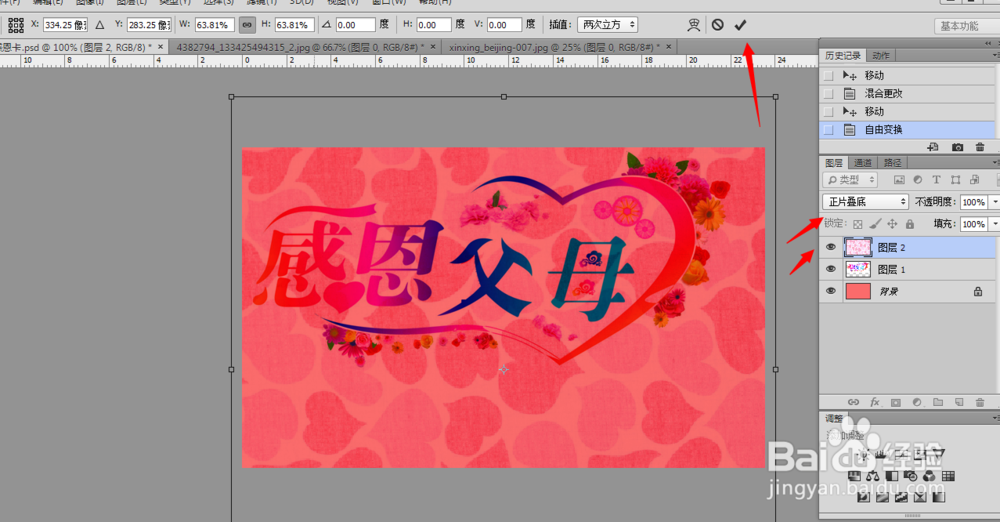1000x522 pixels.
Task: Select the 图层 1 layer thumbnail
Action: pyautogui.click(x=858, y=269)
